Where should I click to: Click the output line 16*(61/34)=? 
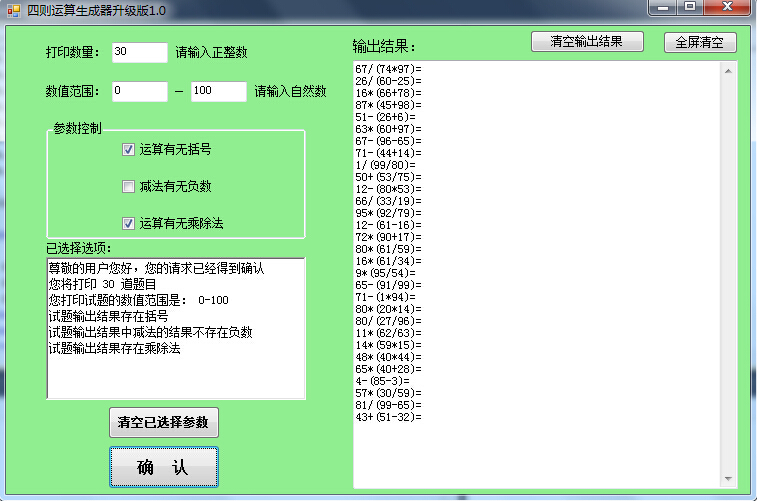[x=388, y=261]
